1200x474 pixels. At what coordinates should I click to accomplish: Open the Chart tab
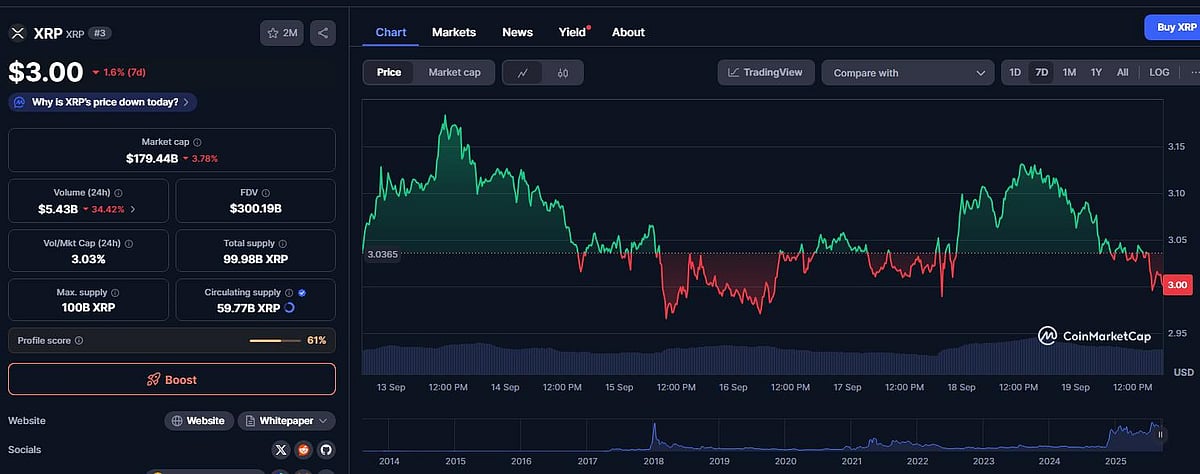(391, 32)
